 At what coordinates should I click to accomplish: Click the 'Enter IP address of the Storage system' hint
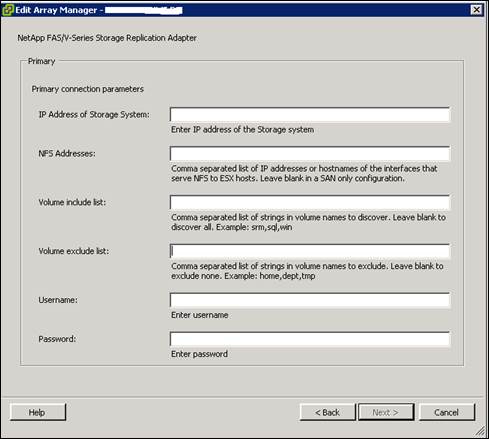(242, 130)
